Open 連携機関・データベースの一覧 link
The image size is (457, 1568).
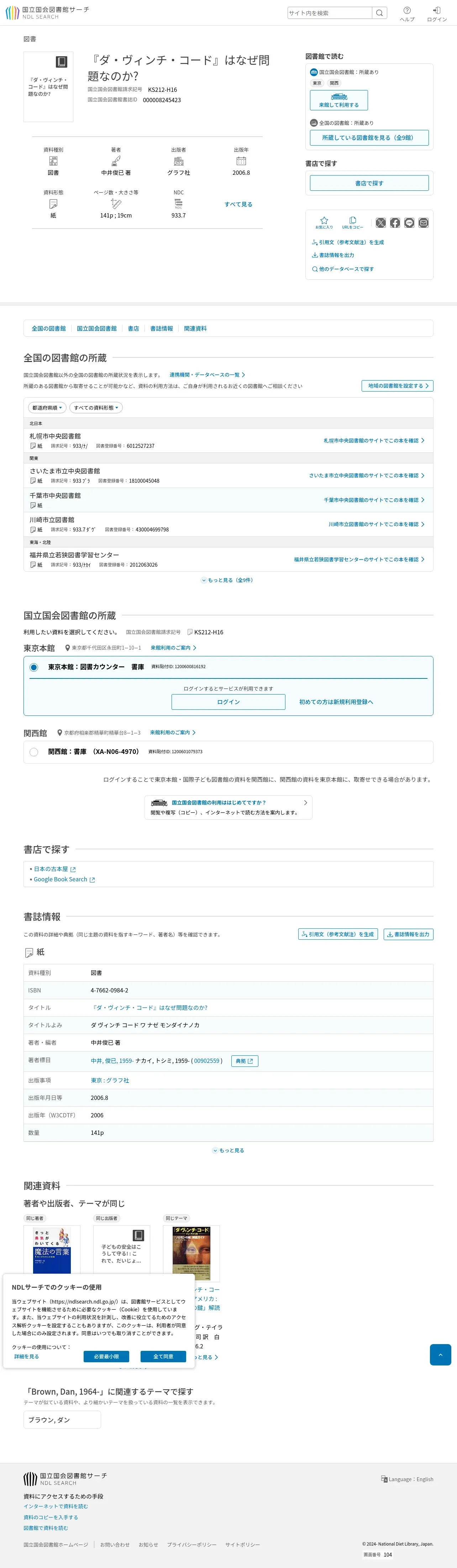[208, 375]
